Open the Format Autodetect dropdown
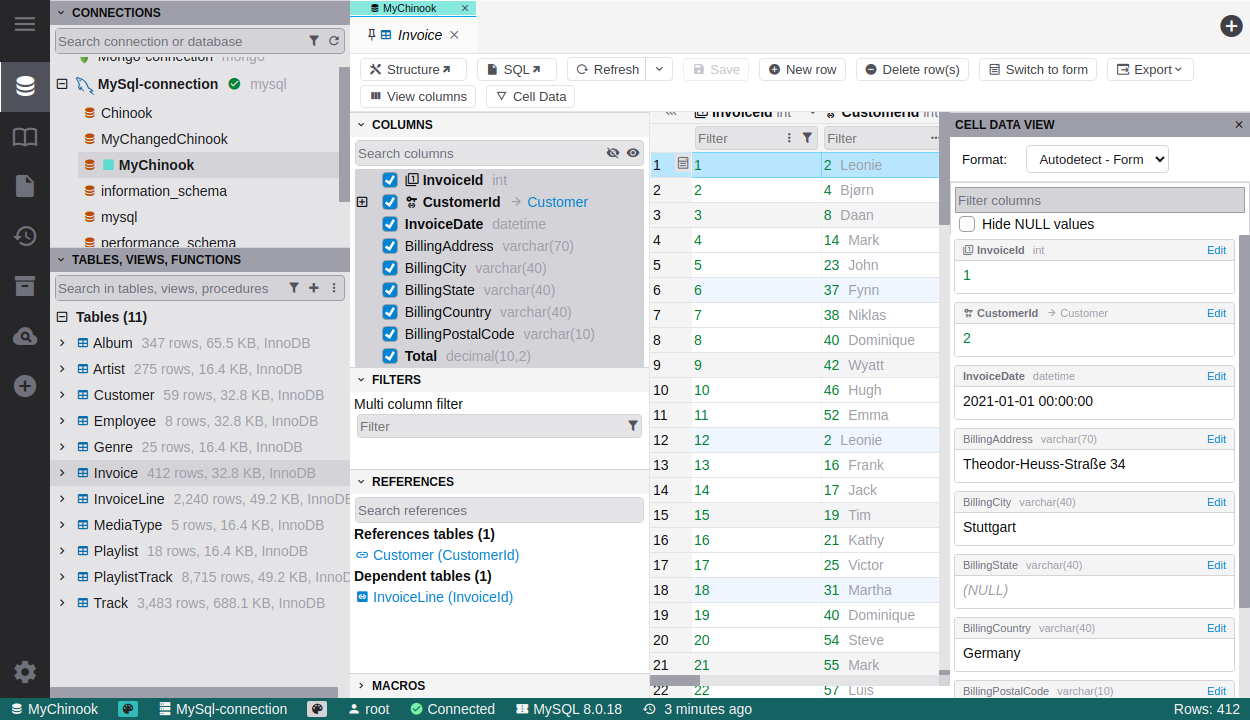The width and height of the screenshot is (1250, 720). tap(1097, 159)
